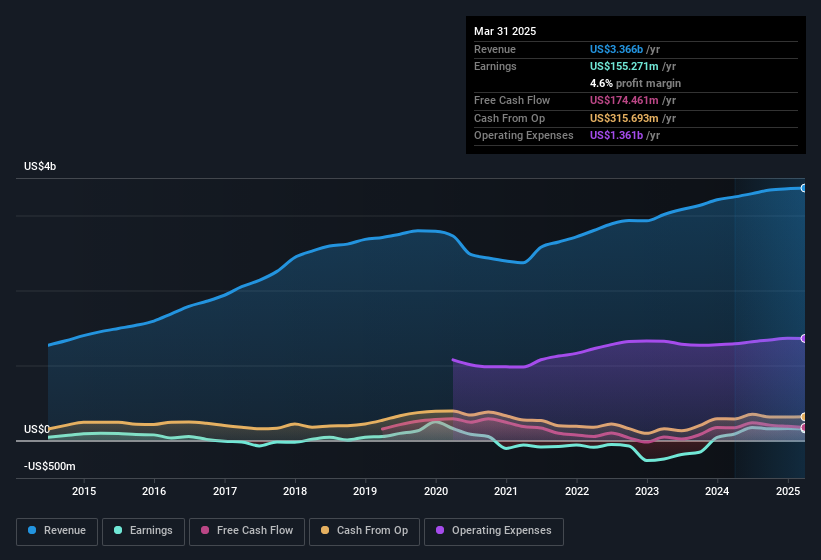This screenshot has width=821, height=560.
Task: Click the 2025 x-axis label
Action: (787, 491)
